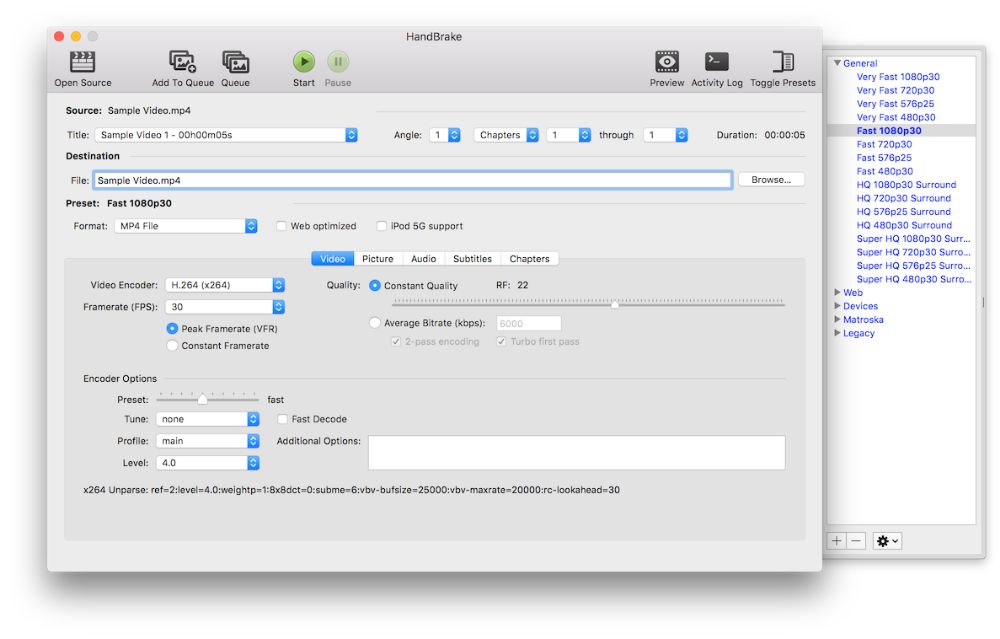Expand the Matroska presets group
The width and height of the screenshot is (1000, 639).
(837, 319)
